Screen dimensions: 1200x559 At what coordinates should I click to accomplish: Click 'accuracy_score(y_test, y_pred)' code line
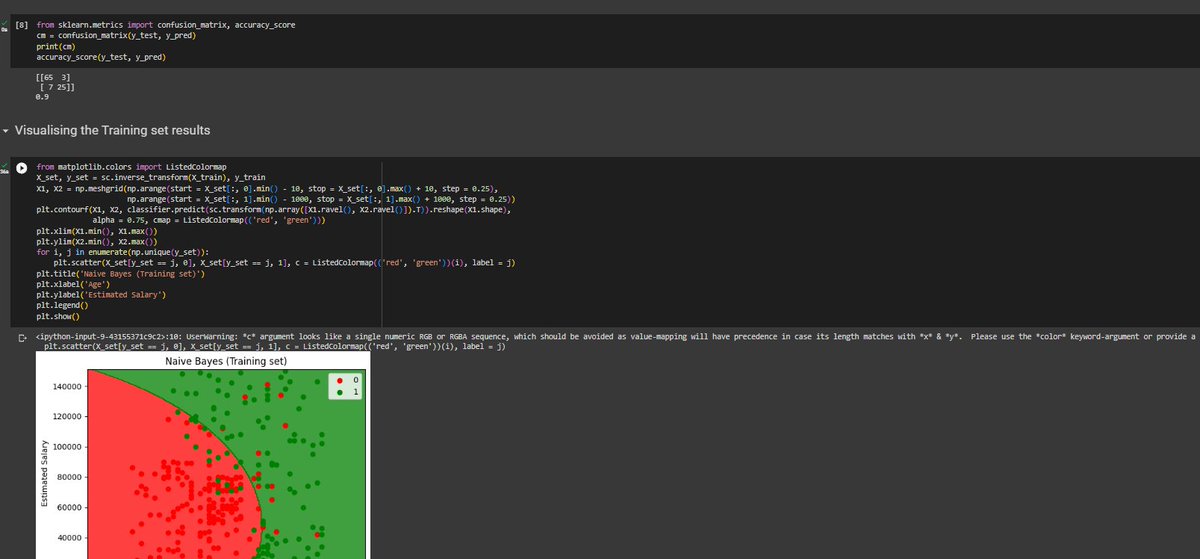100,57
